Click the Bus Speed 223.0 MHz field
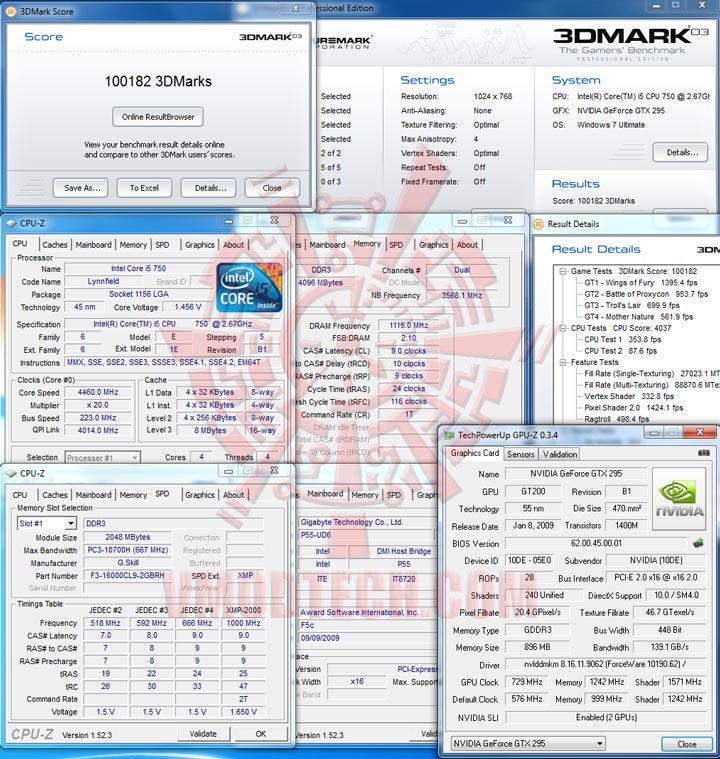 [x=98, y=418]
